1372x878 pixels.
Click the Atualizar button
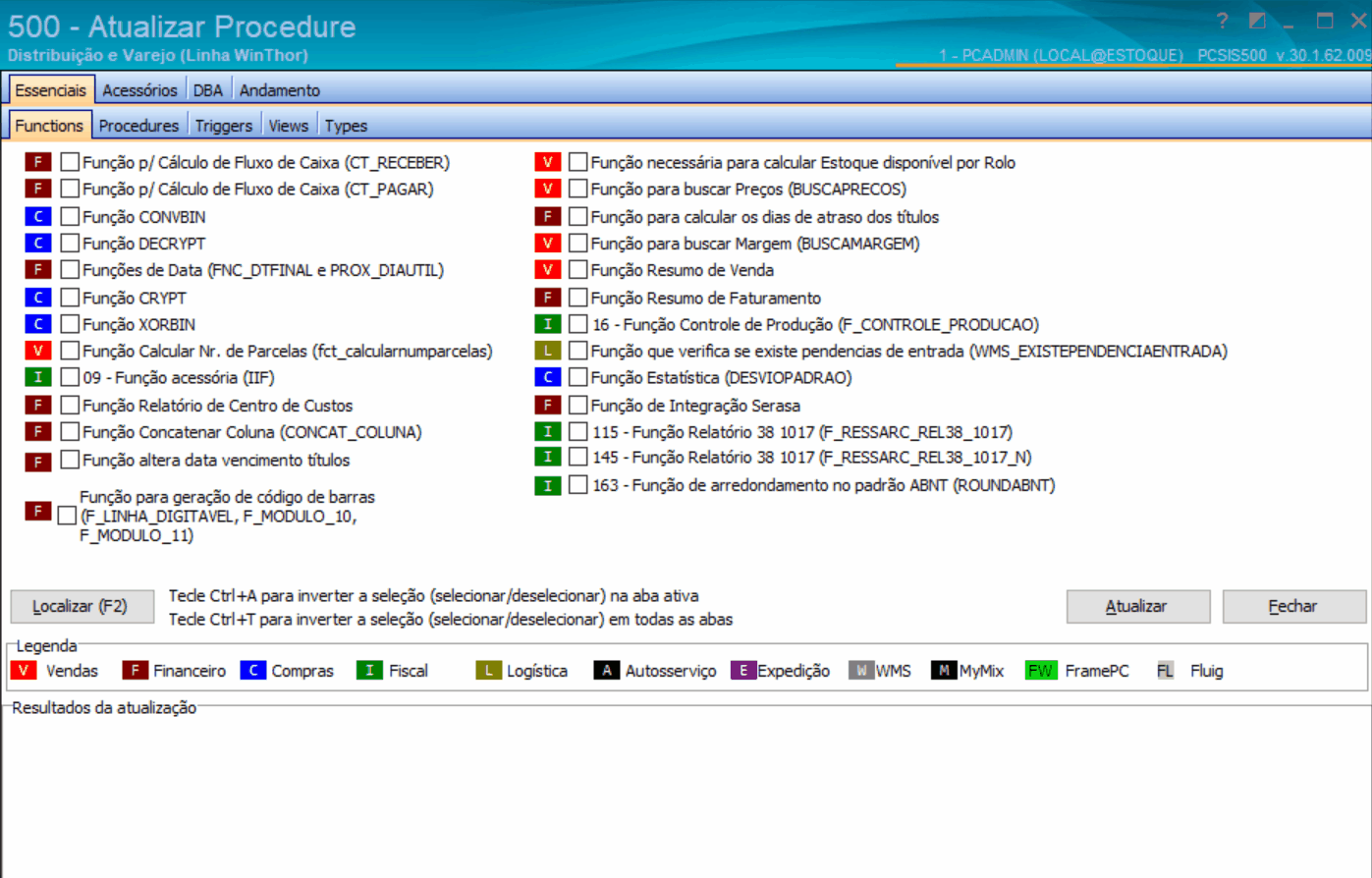[x=1137, y=606]
